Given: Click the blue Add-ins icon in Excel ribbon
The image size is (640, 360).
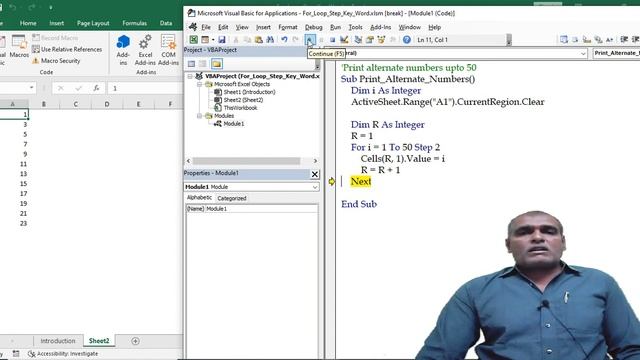Looking at the screenshot, I should (x=123, y=50).
